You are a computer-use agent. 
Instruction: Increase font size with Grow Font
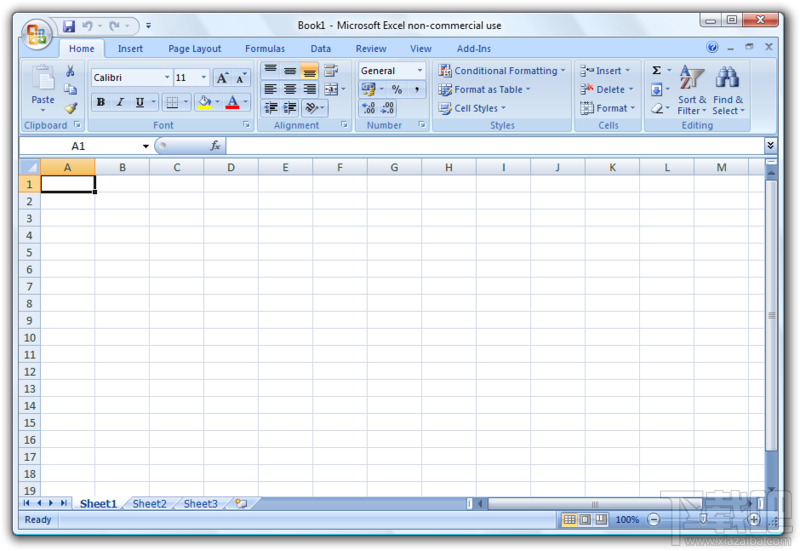click(x=222, y=78)
